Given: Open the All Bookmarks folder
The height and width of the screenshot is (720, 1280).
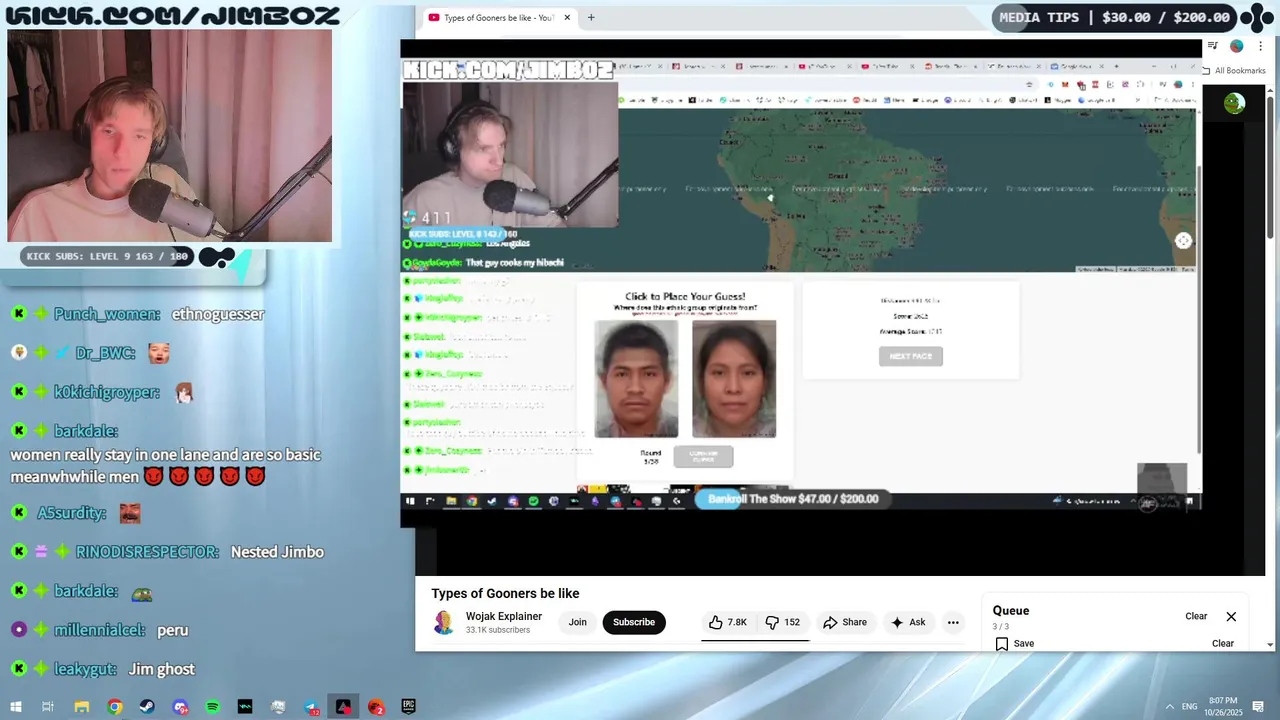Looking at the screenshot, I should 1233,71.
